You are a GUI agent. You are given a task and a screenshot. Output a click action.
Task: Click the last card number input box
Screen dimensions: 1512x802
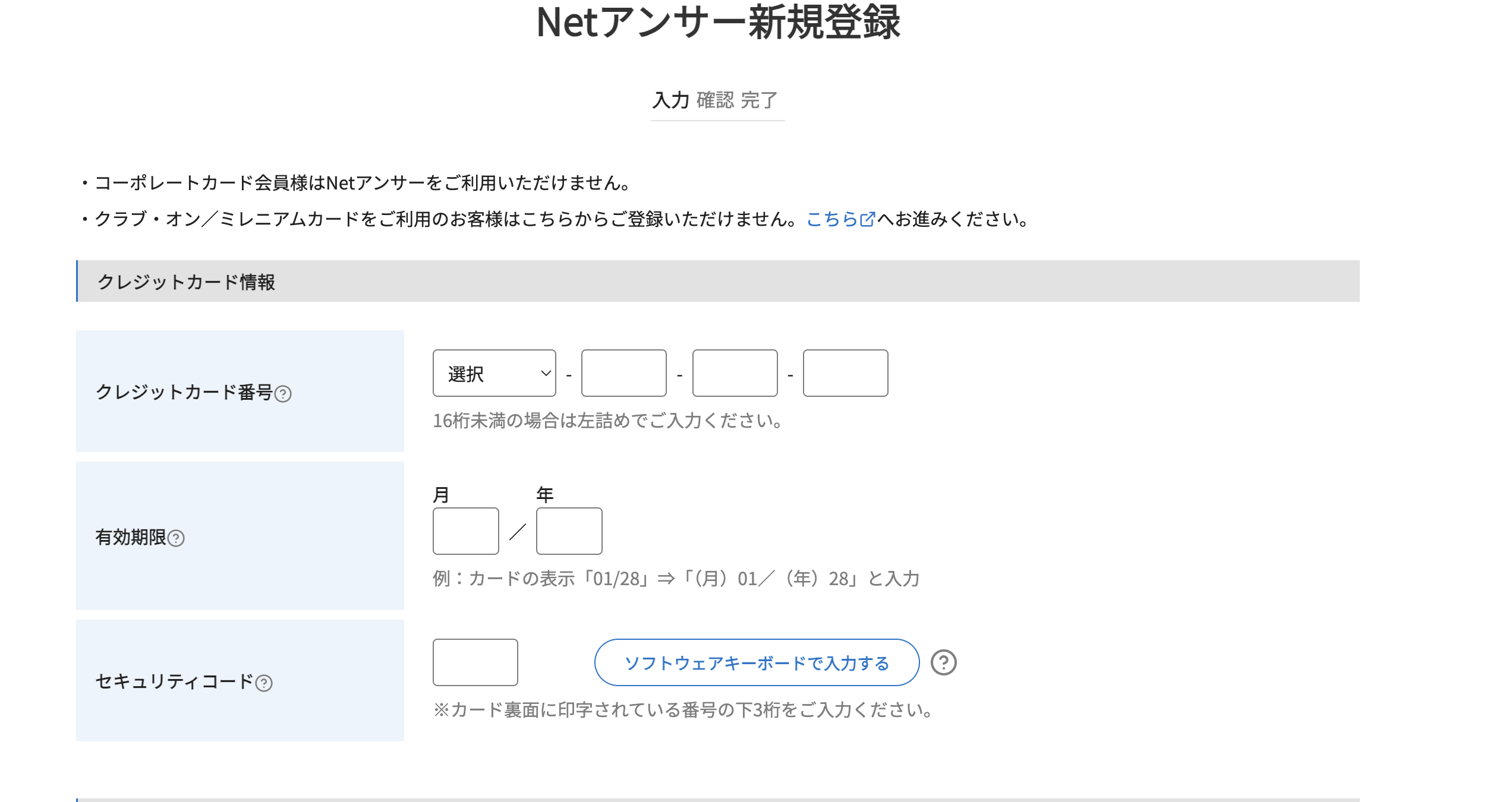click(845, 373)
